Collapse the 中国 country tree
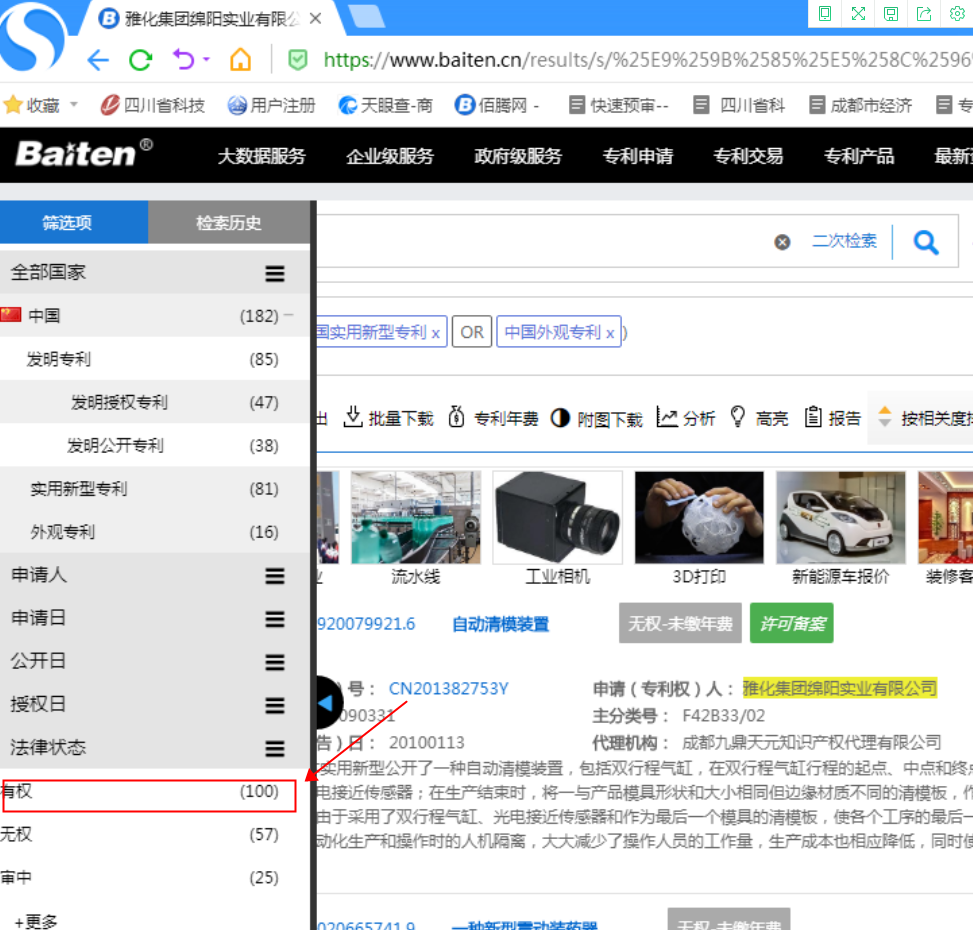The height and width of the screenshot is (930, 973). click(289, 315)
